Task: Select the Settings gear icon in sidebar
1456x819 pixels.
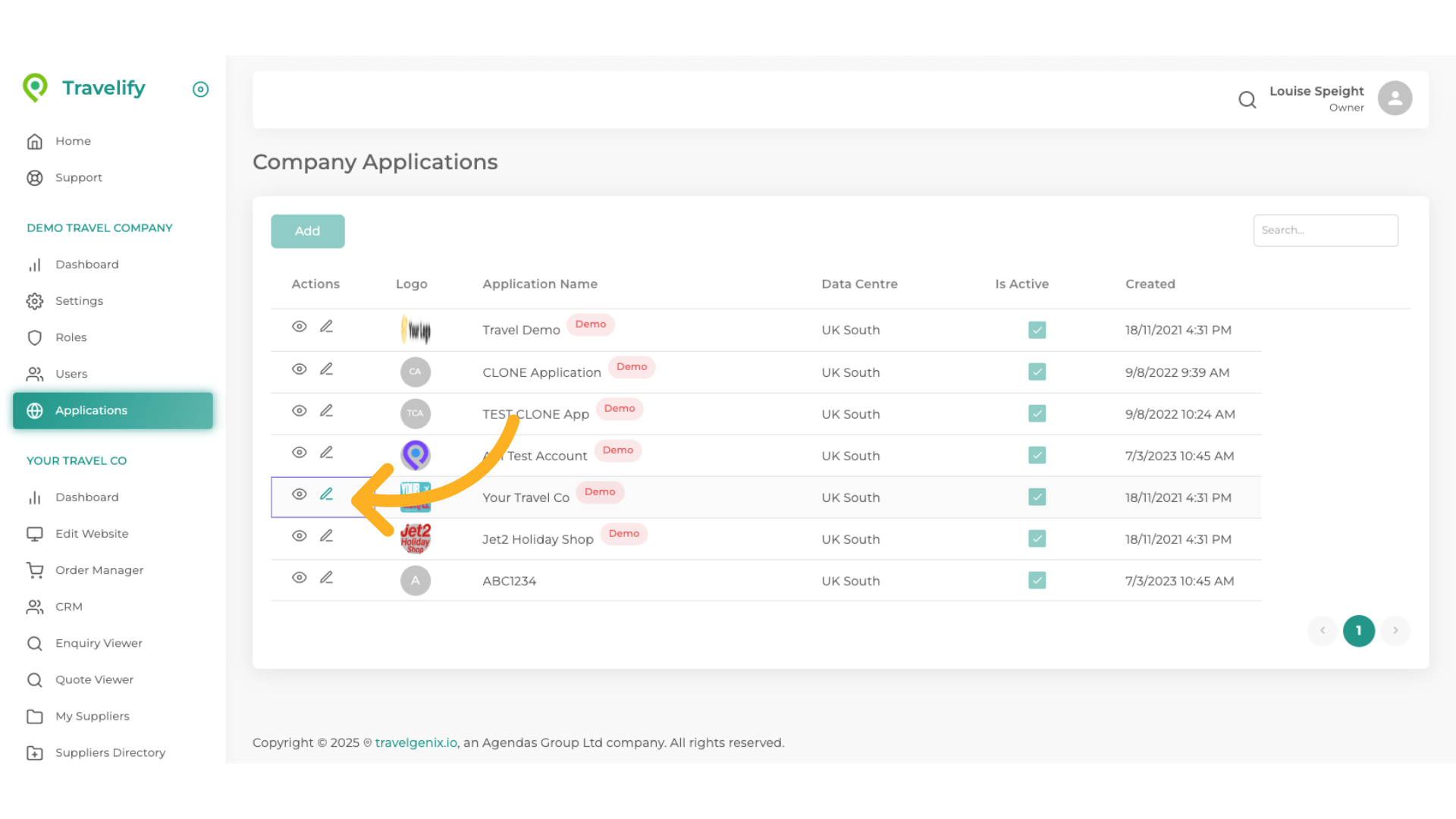Action: pos(35,300)
